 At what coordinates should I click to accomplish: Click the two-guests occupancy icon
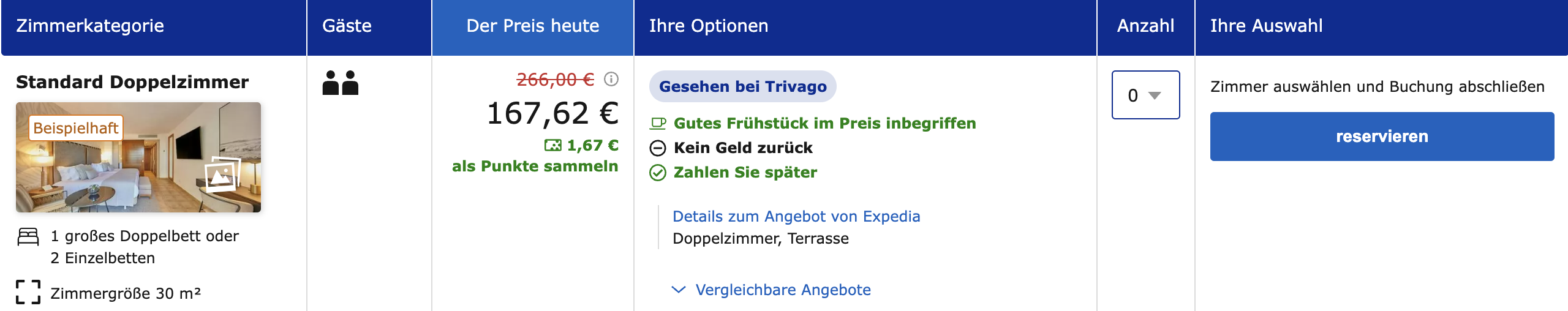pyautogui.click(x=341, y=83)
